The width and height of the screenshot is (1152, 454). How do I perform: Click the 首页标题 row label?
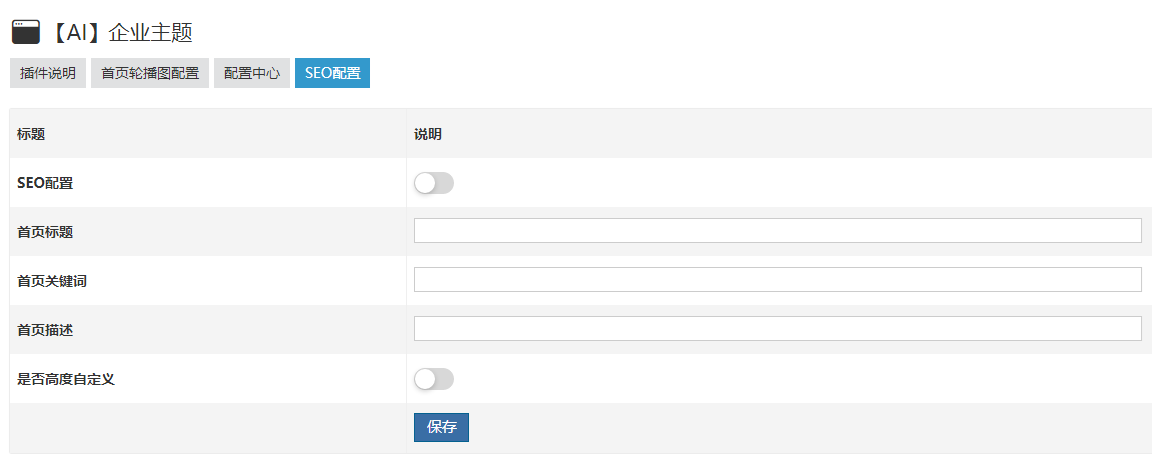(x=45, y=232)
